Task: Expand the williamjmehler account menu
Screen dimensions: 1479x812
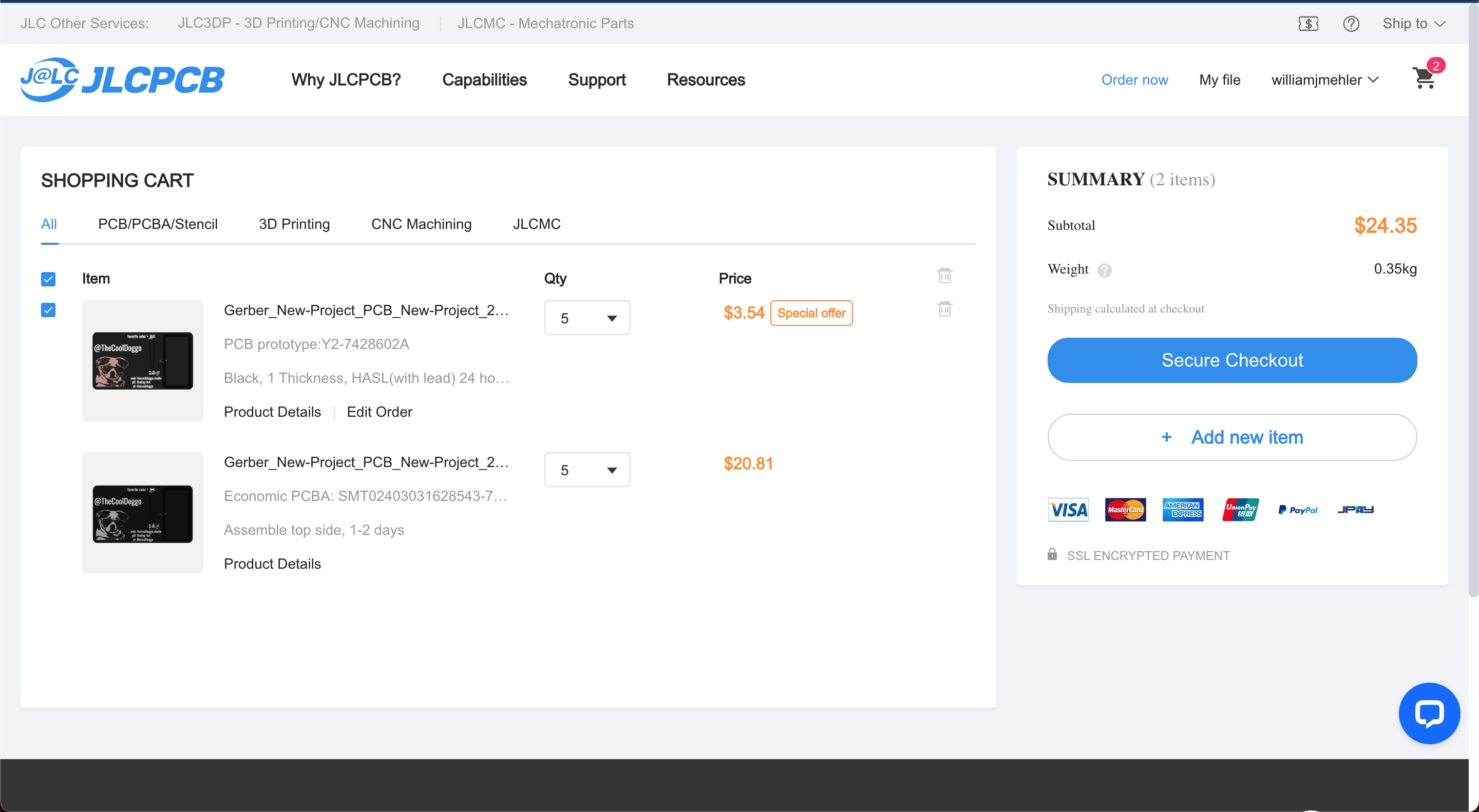Action: click(1324, 80)
